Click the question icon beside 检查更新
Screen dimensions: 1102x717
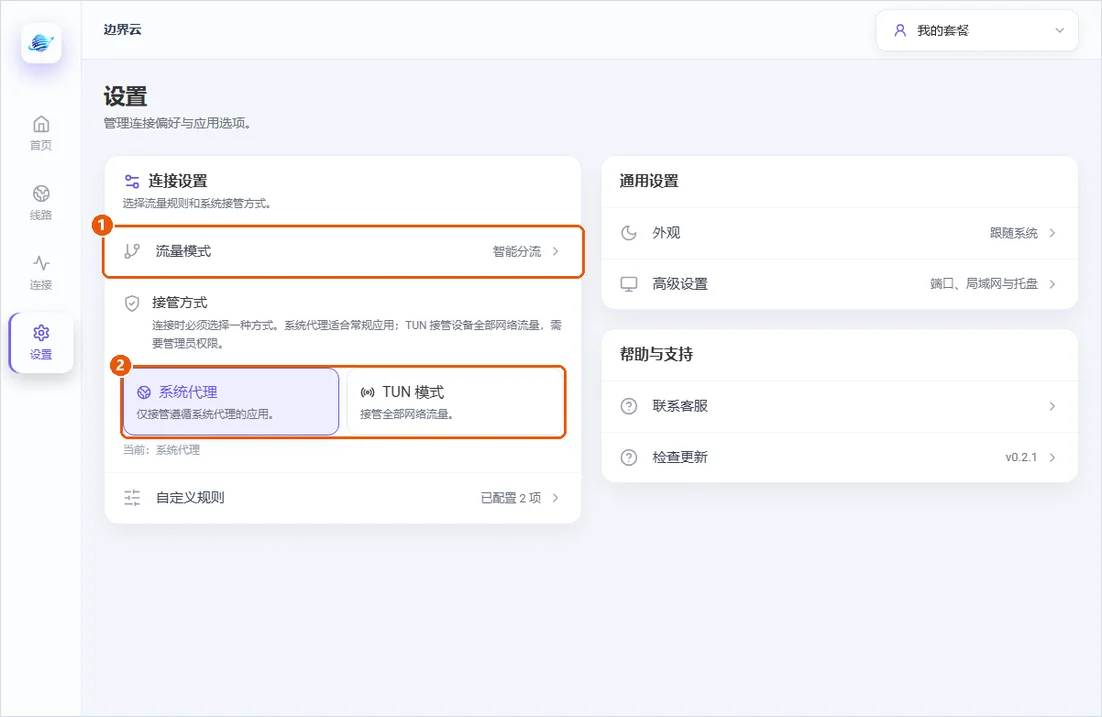pos(628,457)
